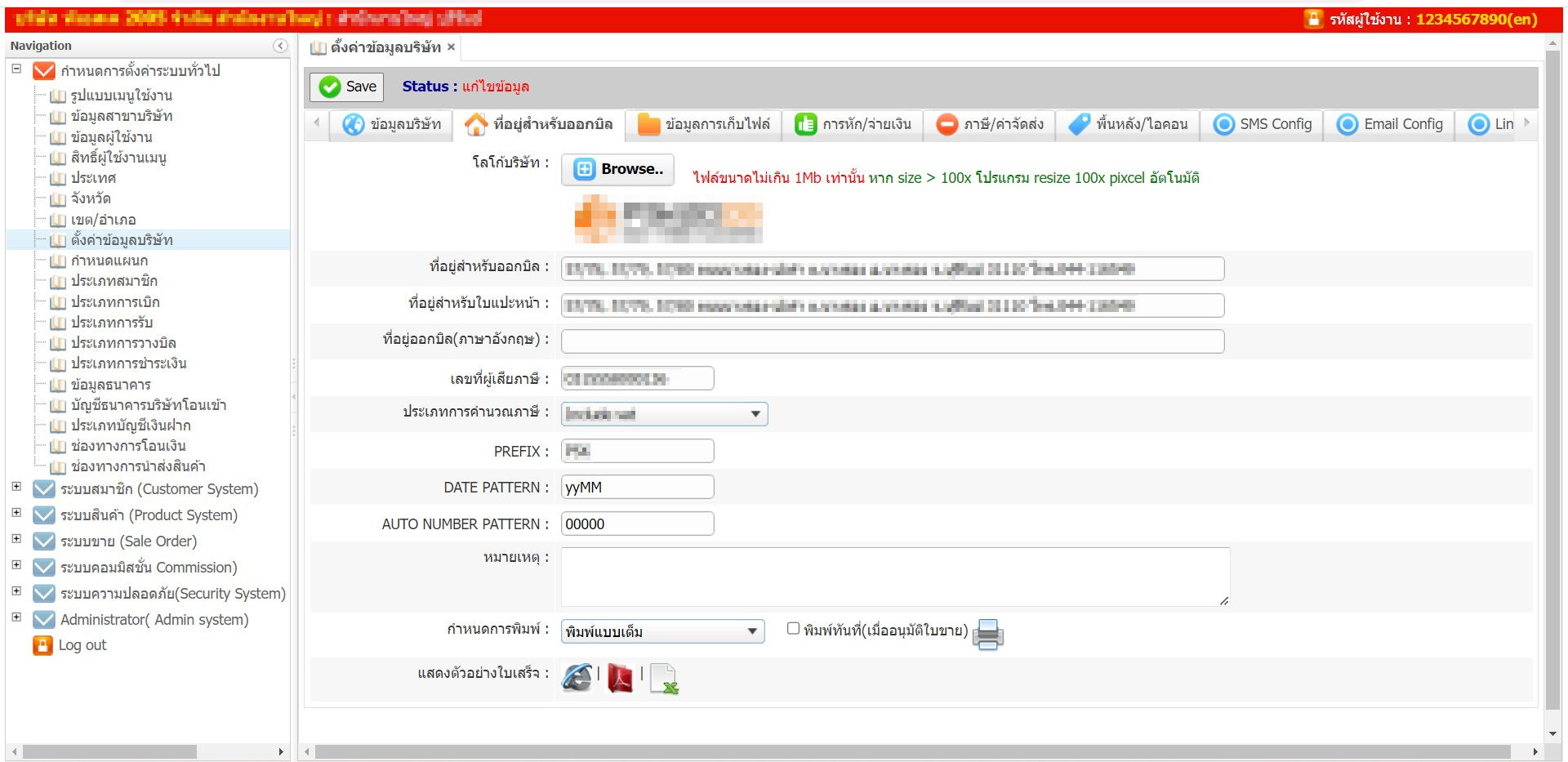Switch to the SMS Config tab
Viewport: 1568px width, 762px height.
click(x=1263, y=124)
